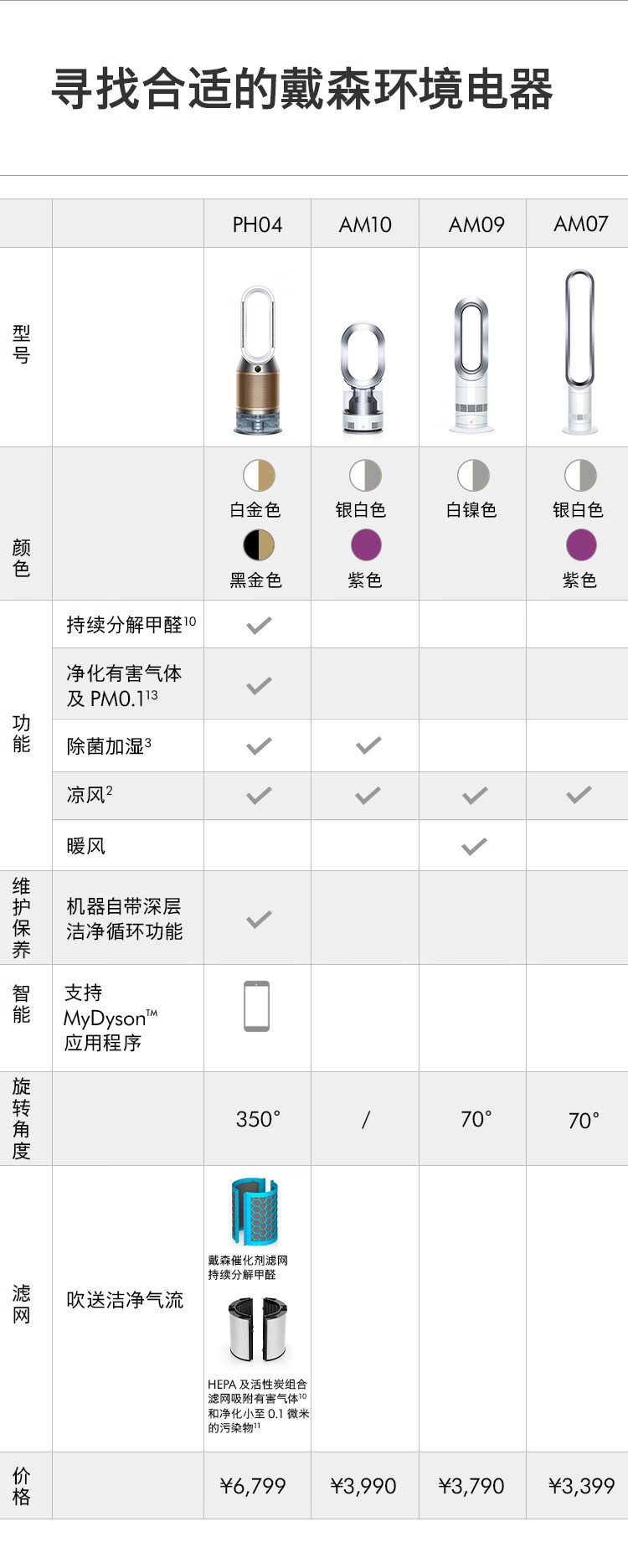Click the MyDyson app phone icon
628x1568 pixels.
coord(257,1006)
